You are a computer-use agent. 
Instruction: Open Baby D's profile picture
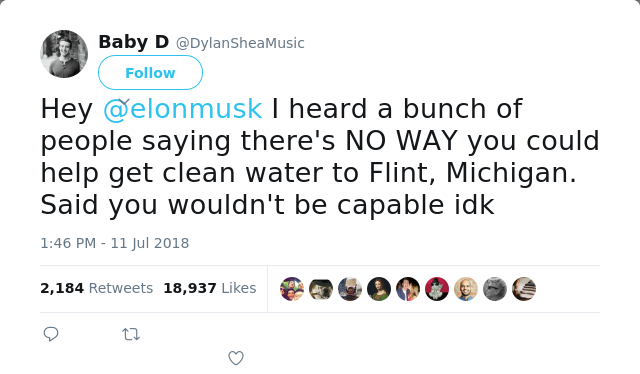pyautogui.click(x=64, y=54)
